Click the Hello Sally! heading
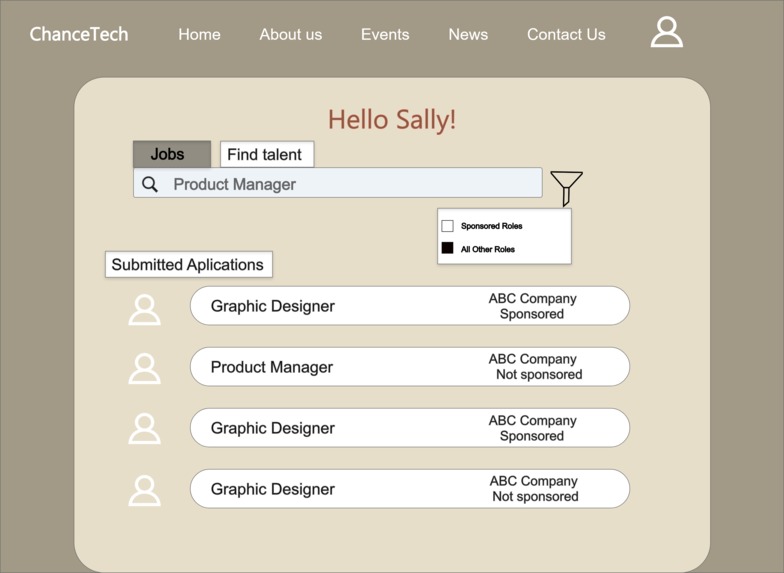Image resolution: width=784 pixels, height=573 pixels. 392,120
